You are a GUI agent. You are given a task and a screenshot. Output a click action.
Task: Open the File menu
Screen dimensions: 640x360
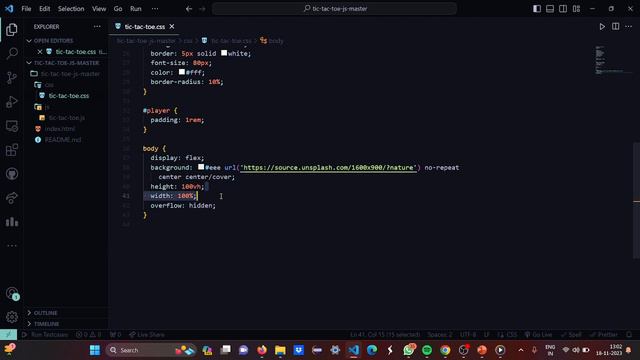(x=26, y=9)
